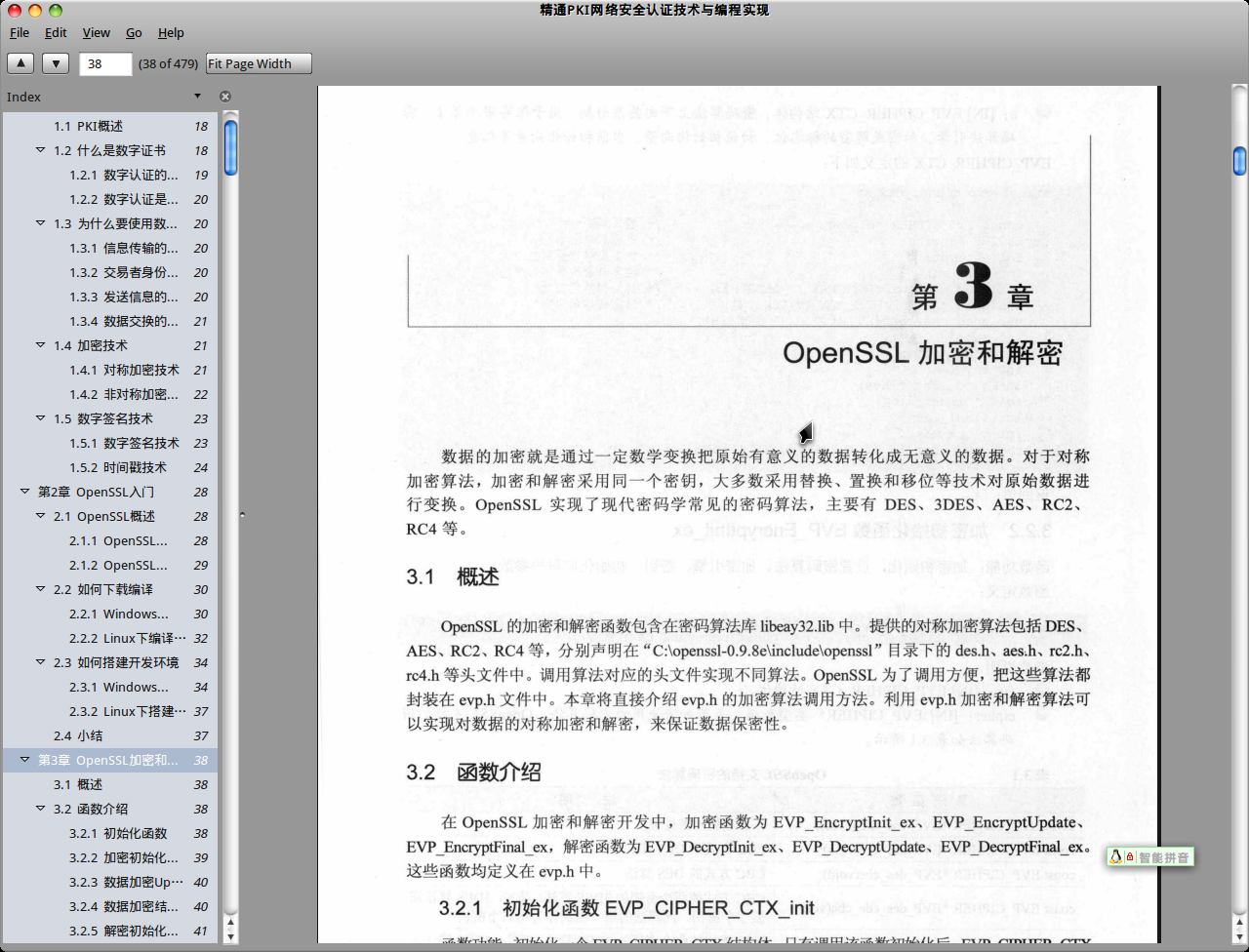This screenshot has height=952, width=1249.
Task: Collapse the 2.3 如何搭建开发环境 section
Action: tap(40, 662)
